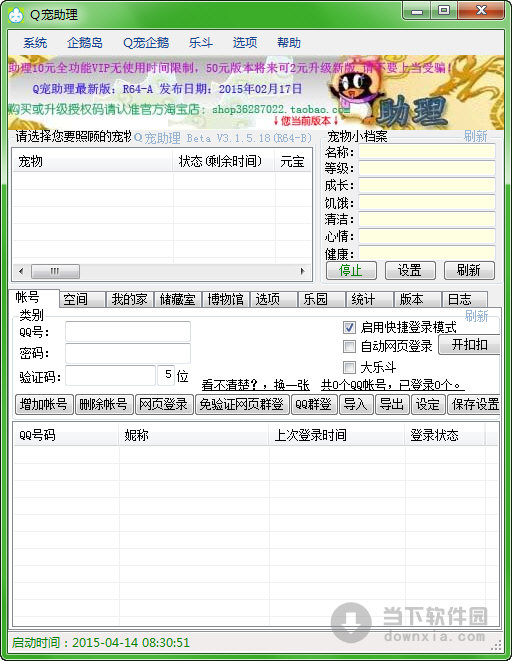
Task: Click 共0个QQ帐号,已登录0个 link
Action: click(x=392, y=384)
